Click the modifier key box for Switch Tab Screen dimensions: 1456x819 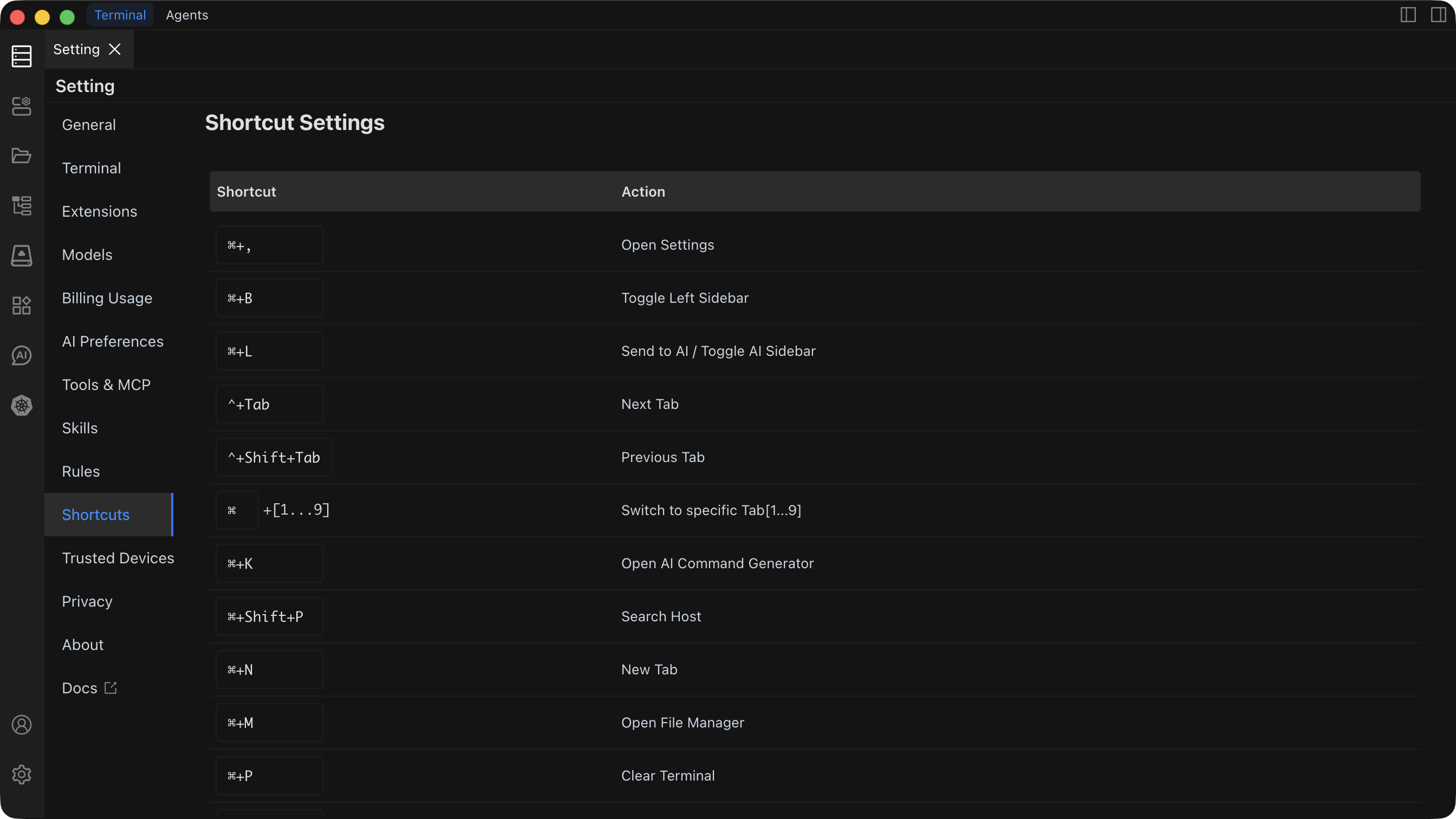click(x=236, y=510)
